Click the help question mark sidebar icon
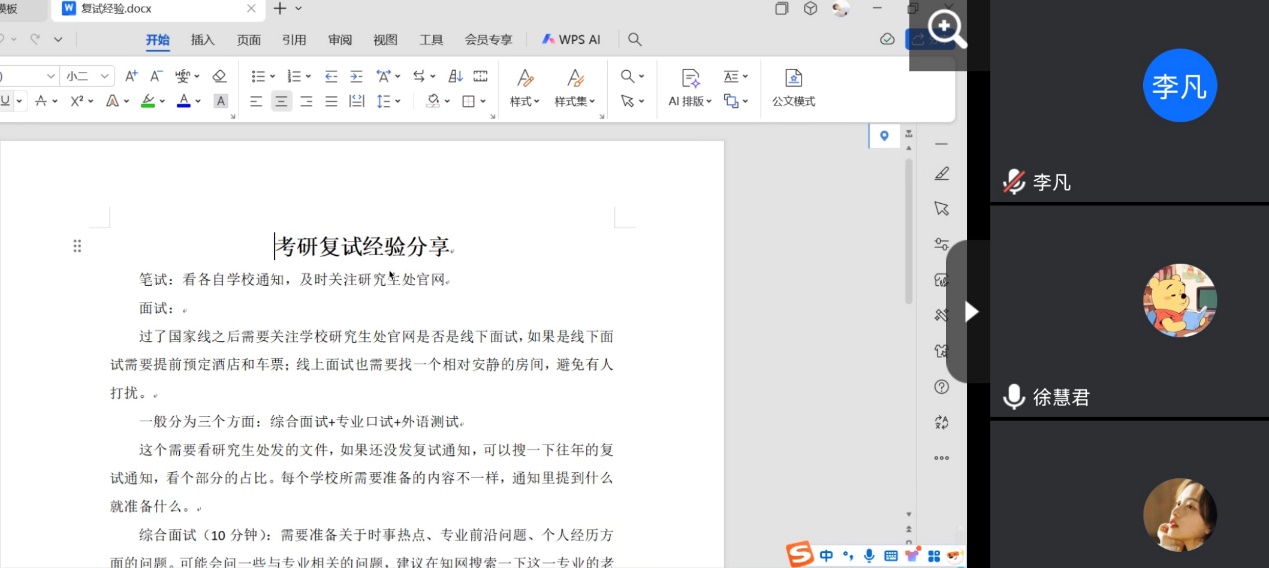Screen dimensions: 1269x568 point(941,387)
